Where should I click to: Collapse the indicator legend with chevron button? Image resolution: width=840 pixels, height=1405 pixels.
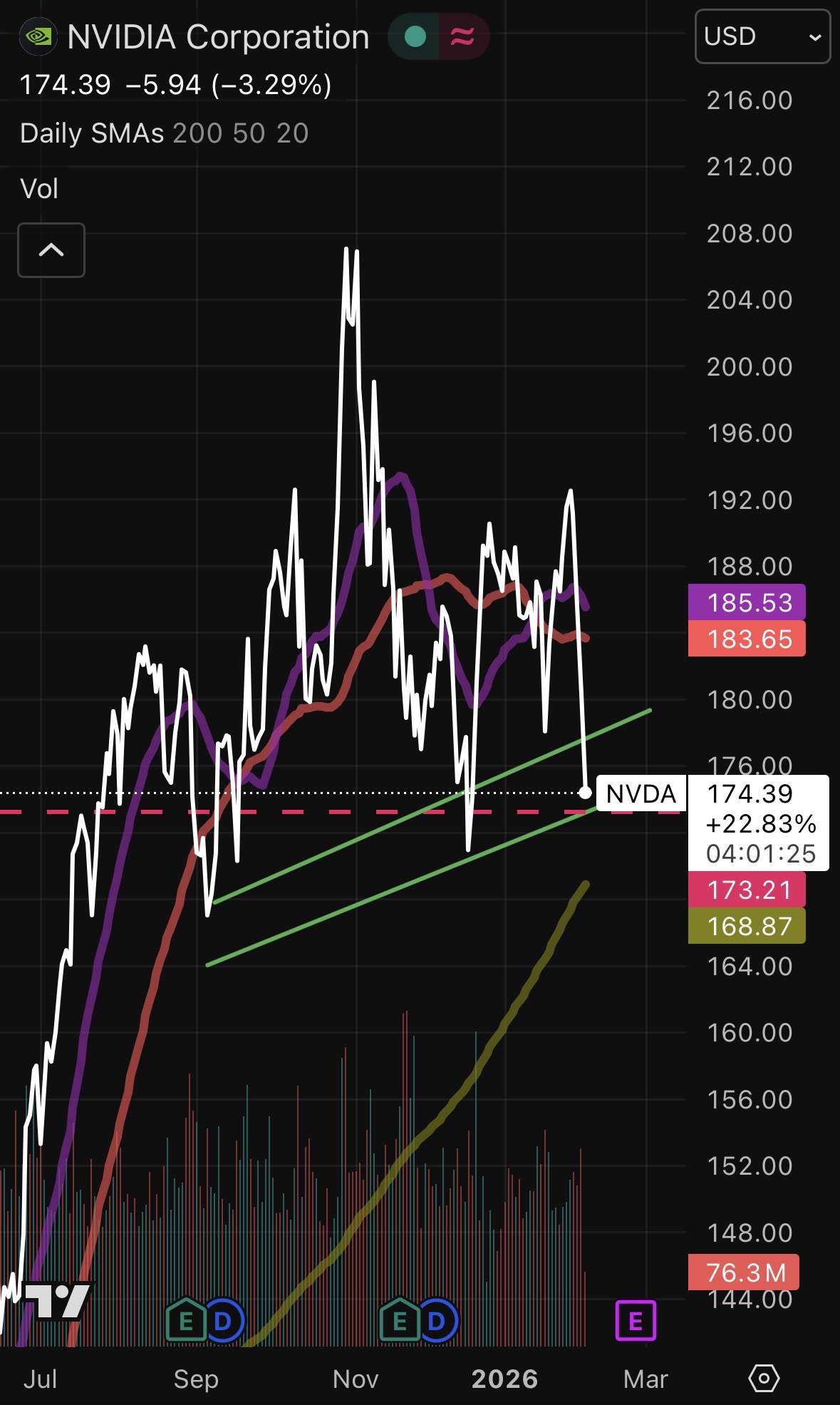coord(51,250)
